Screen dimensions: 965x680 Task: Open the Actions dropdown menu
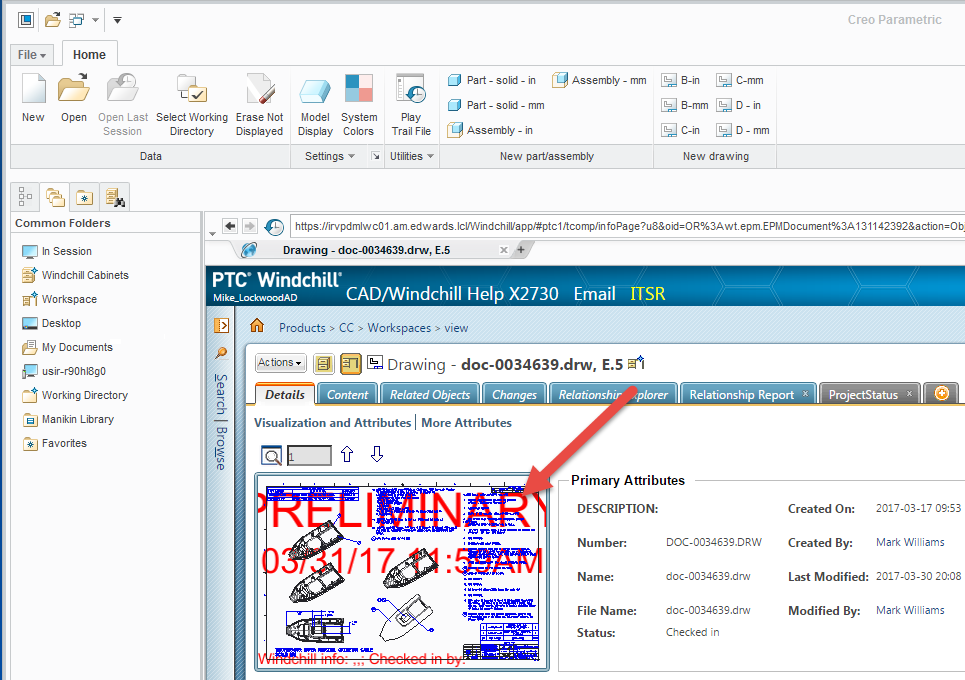pyautogui.click(x=281, y=363)
